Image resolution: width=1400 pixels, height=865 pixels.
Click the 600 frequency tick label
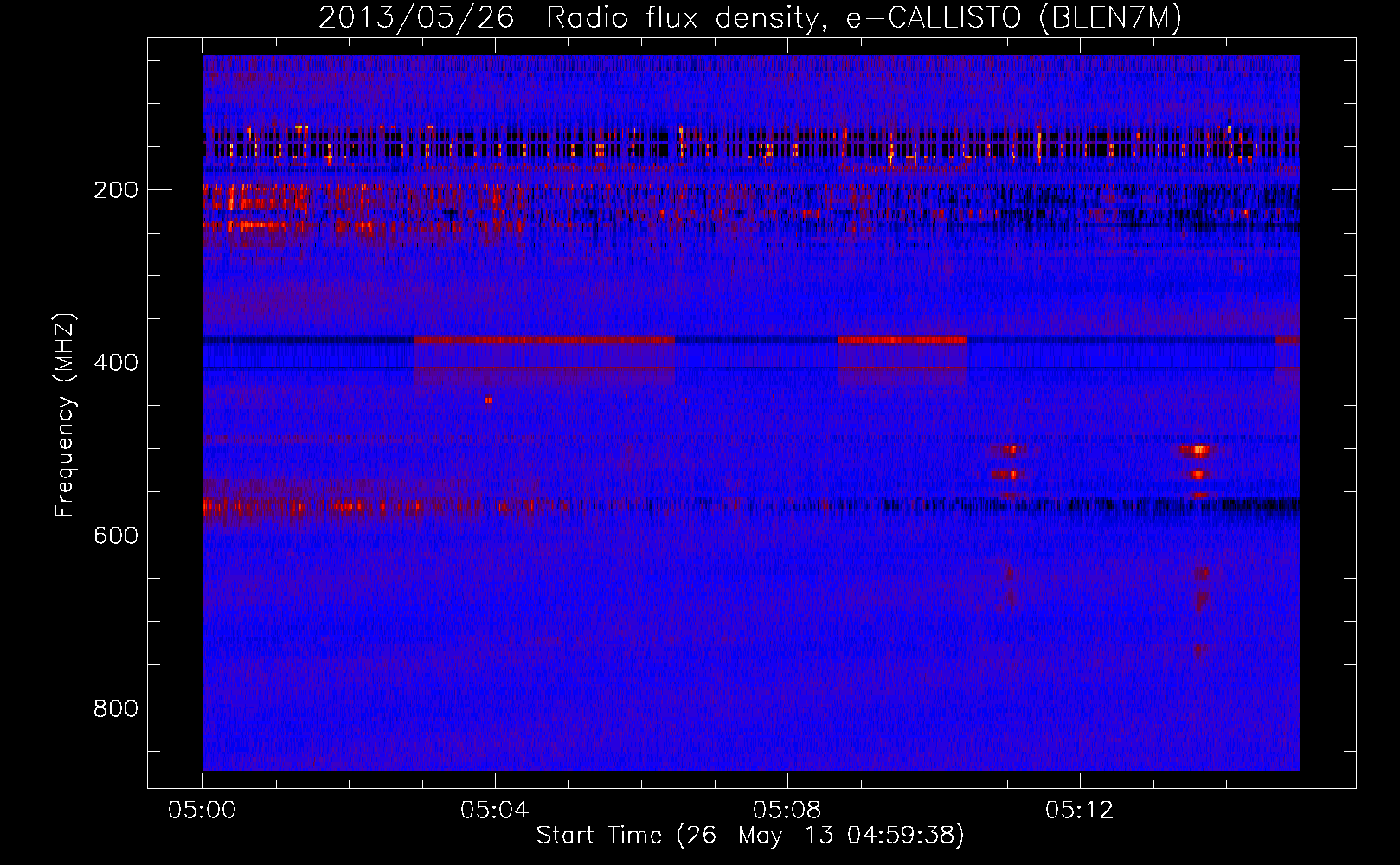pyautogui.click(x=116, y=535)
